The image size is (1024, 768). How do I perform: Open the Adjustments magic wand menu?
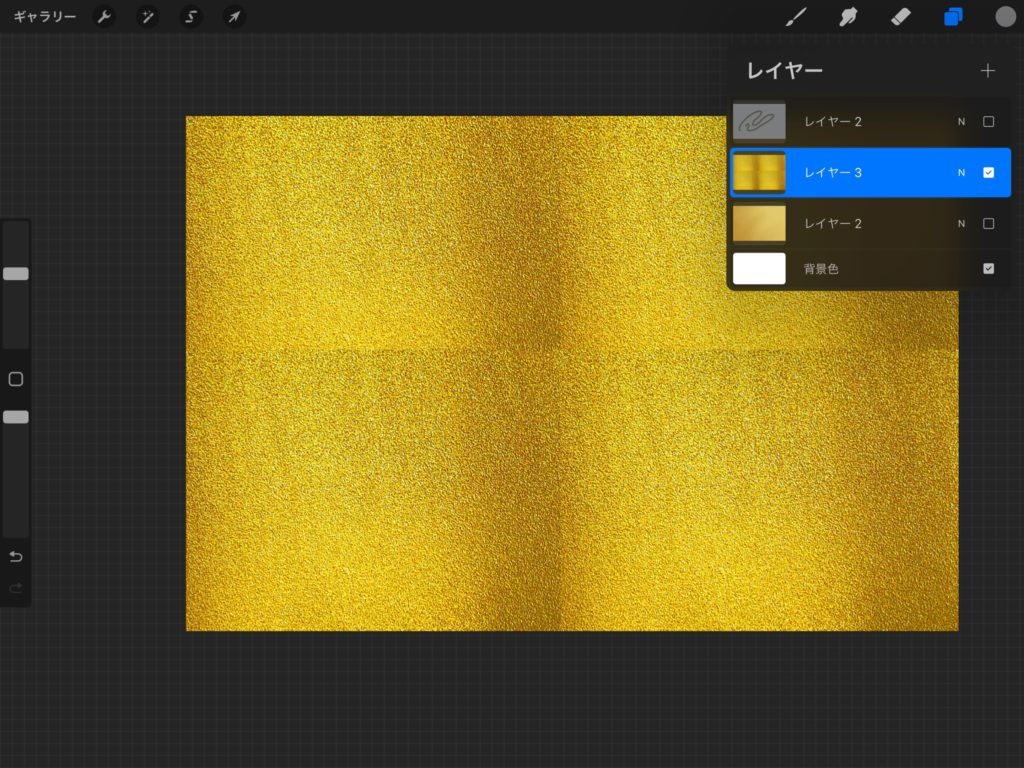pos(147,17)
